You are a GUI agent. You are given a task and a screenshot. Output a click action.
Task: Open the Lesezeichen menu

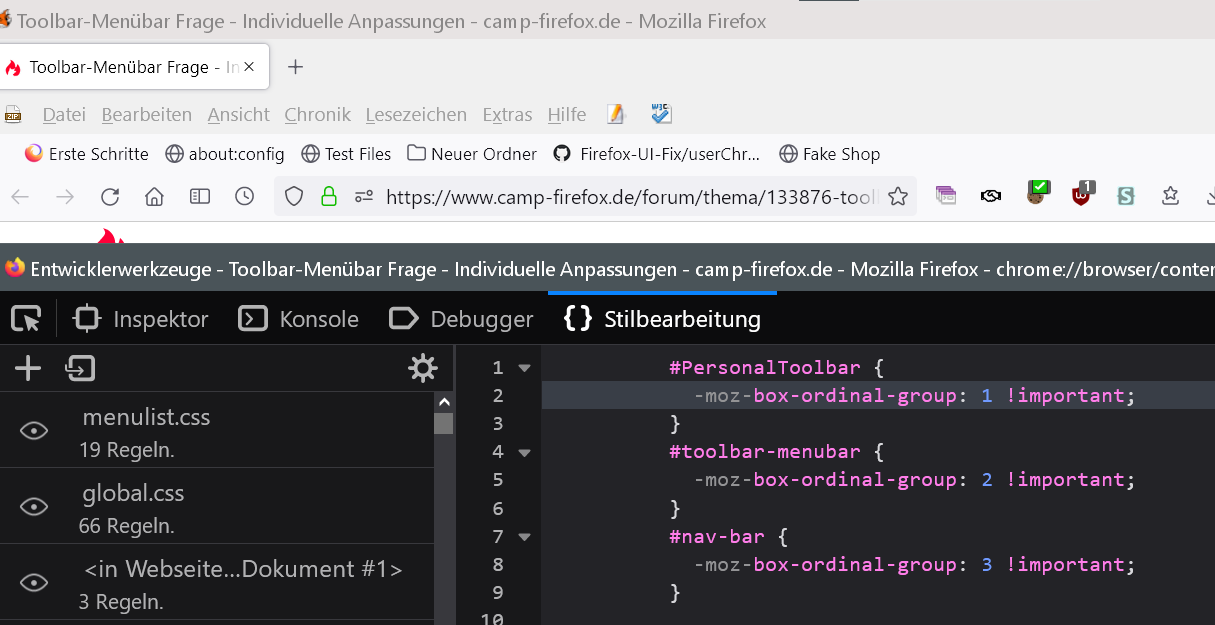coord(416,115)
